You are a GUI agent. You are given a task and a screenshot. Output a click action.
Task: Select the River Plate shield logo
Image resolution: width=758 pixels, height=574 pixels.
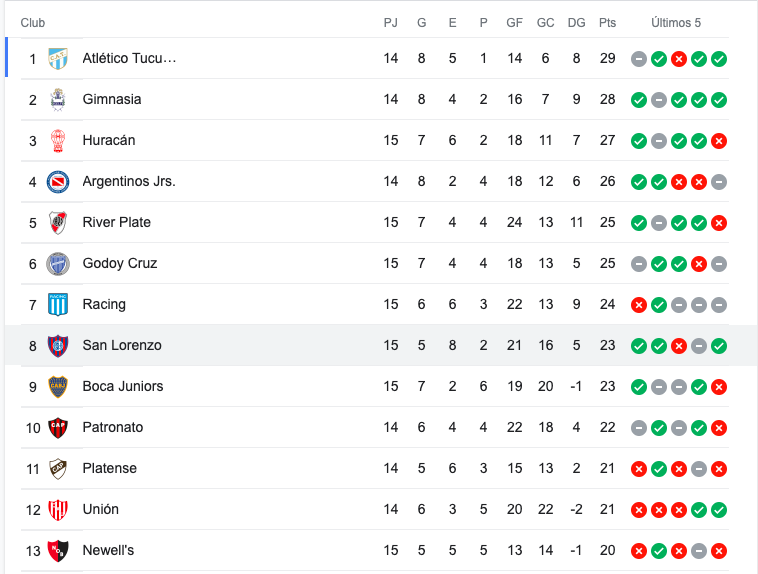pos(58,223)
